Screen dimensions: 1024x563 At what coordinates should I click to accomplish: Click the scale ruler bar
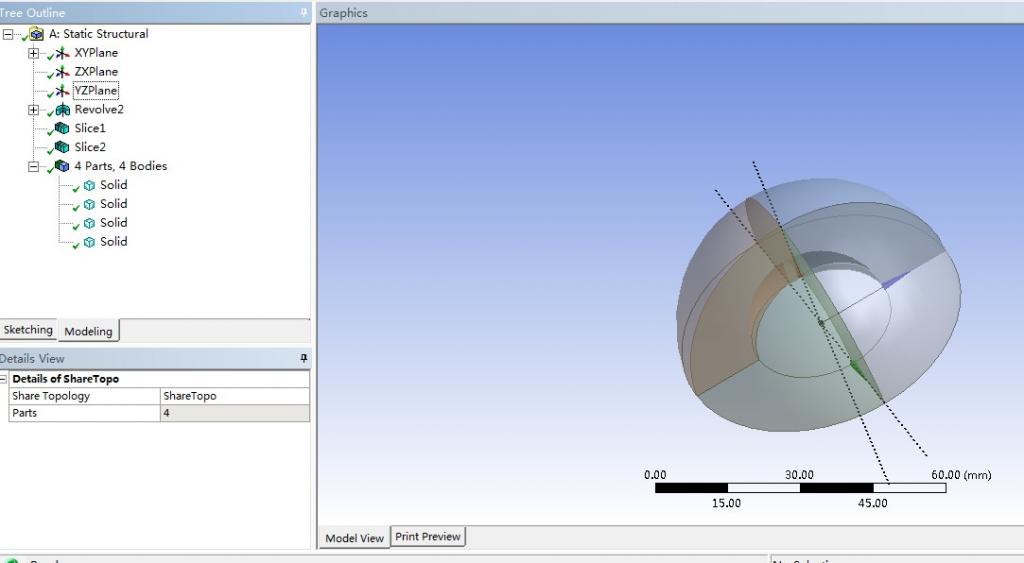pyautogui.click(x=800, y=488)
